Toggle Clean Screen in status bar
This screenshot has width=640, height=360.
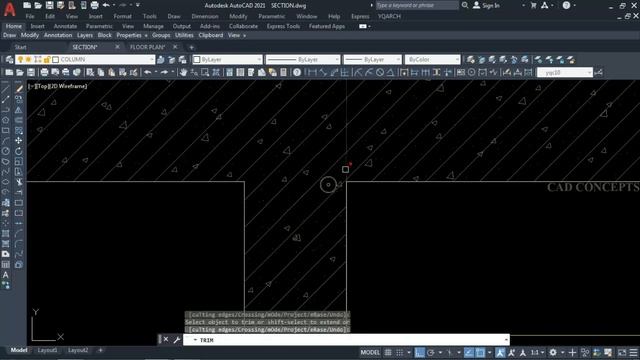coord(622,352)
